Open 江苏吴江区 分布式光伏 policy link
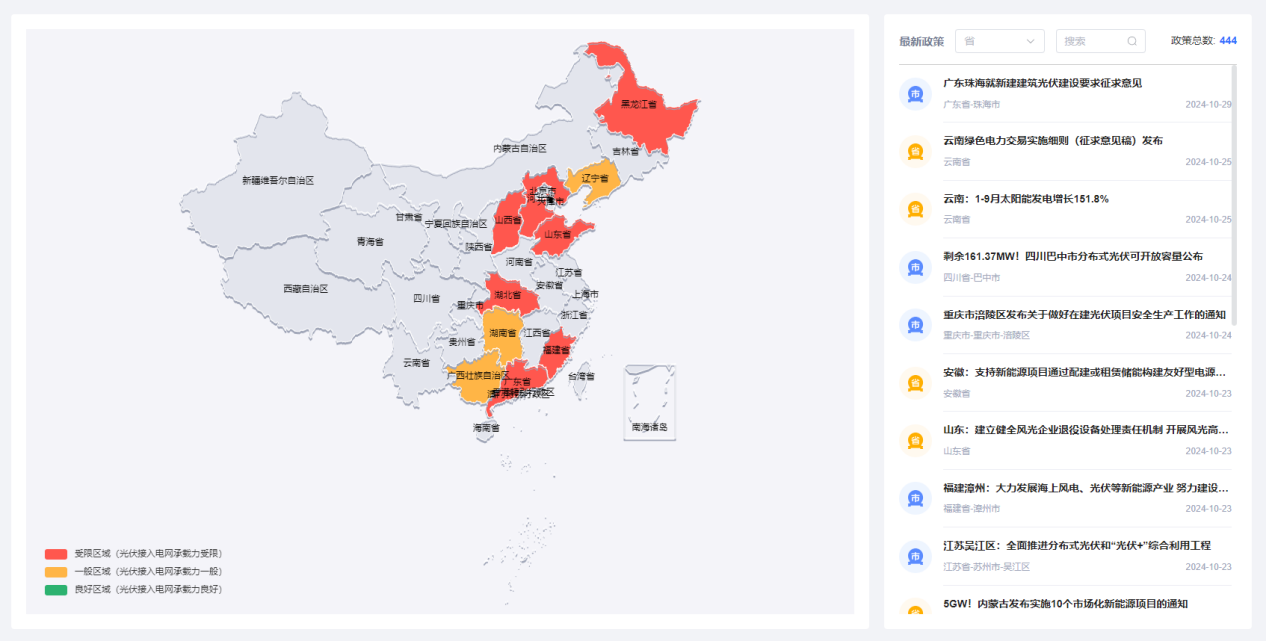 (x=1077, y=546)
